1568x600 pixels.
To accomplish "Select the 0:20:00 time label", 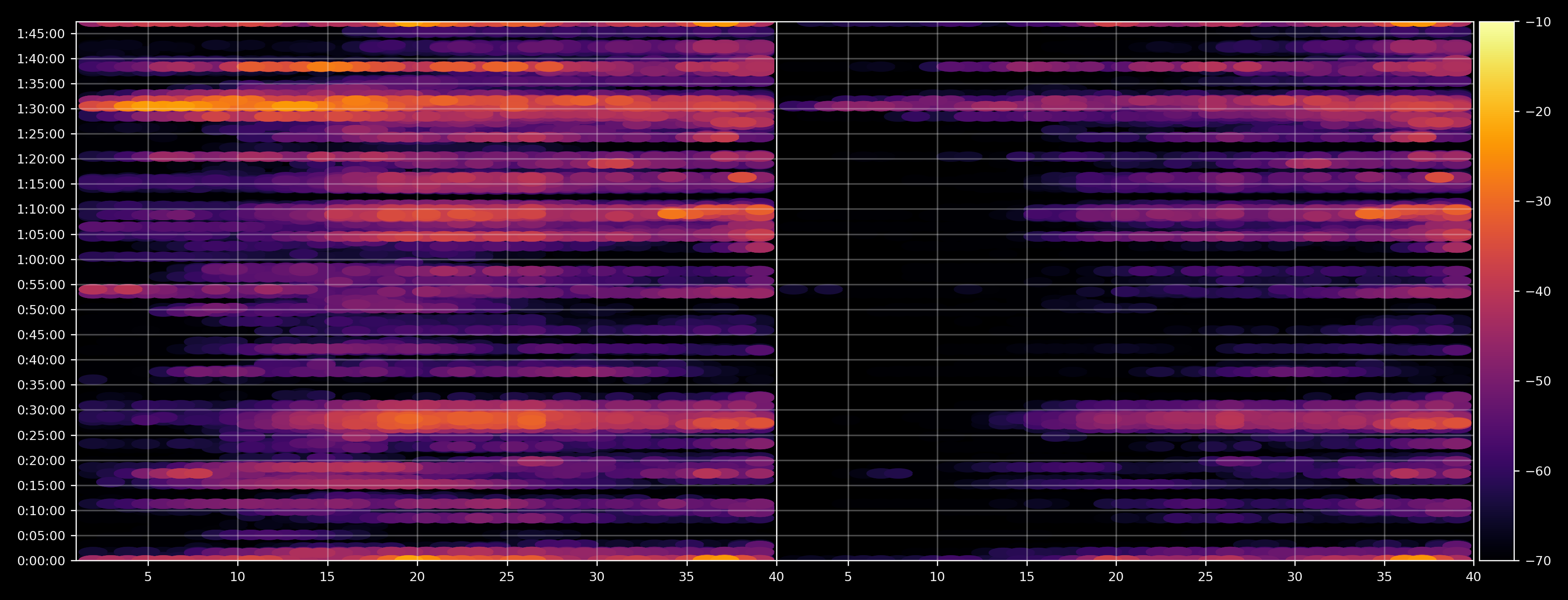I will click(41, 461).
